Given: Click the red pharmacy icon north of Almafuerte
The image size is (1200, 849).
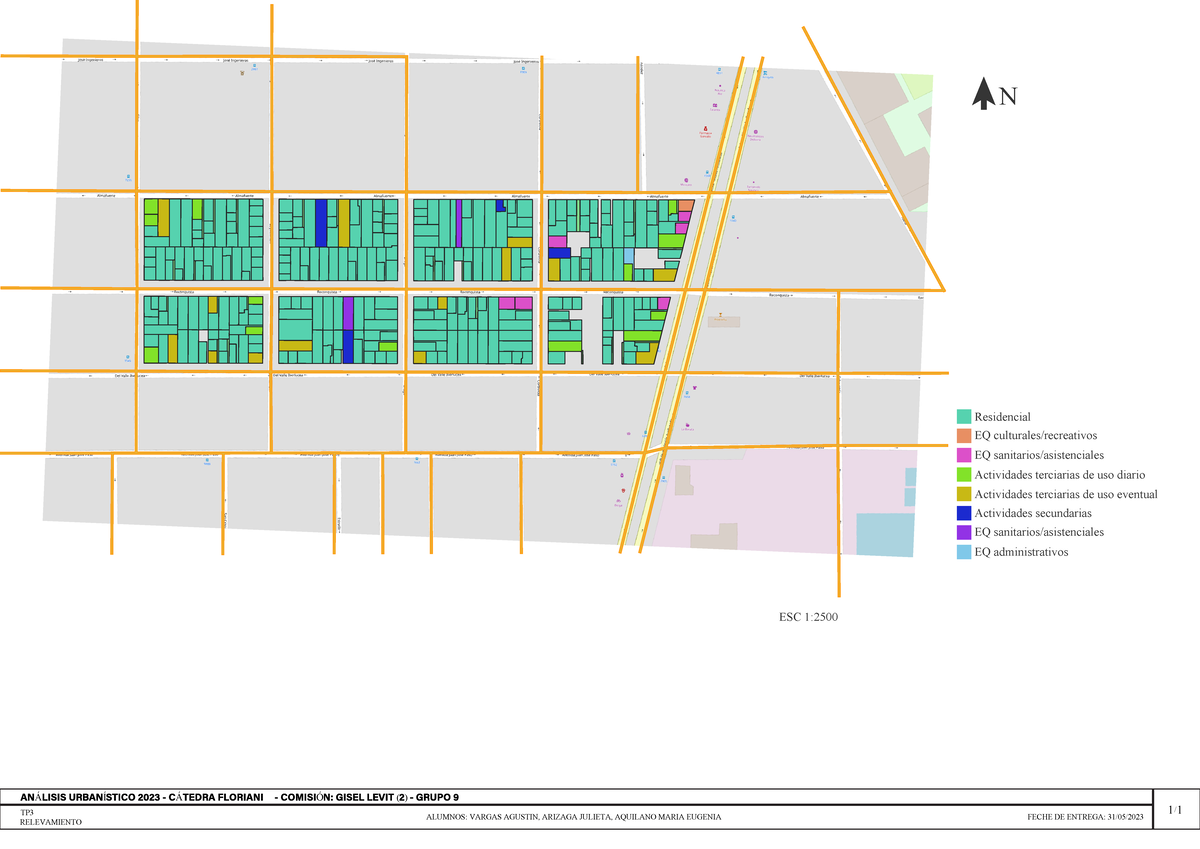Looking at the screenshot, I should coord(707,129).
